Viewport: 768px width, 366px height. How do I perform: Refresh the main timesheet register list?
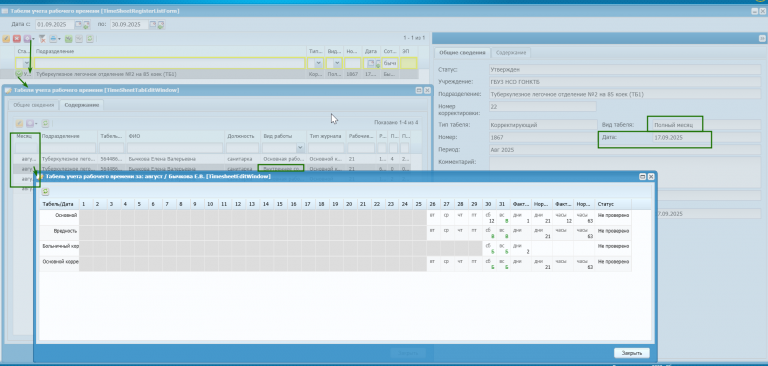click(90, 39)
